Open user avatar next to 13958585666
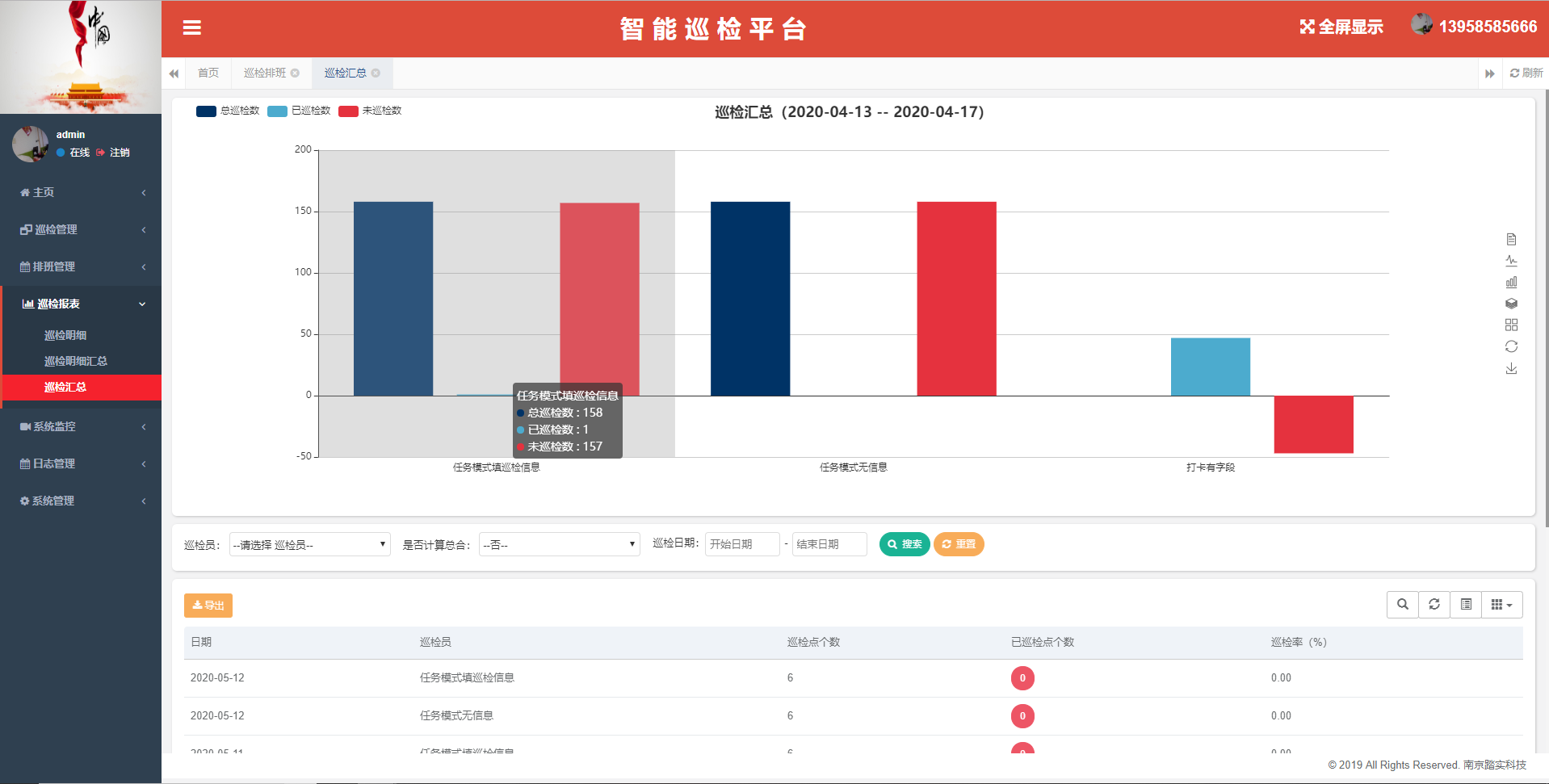Viewport: 1549px width, 784px height. (x=1422, y=24)
